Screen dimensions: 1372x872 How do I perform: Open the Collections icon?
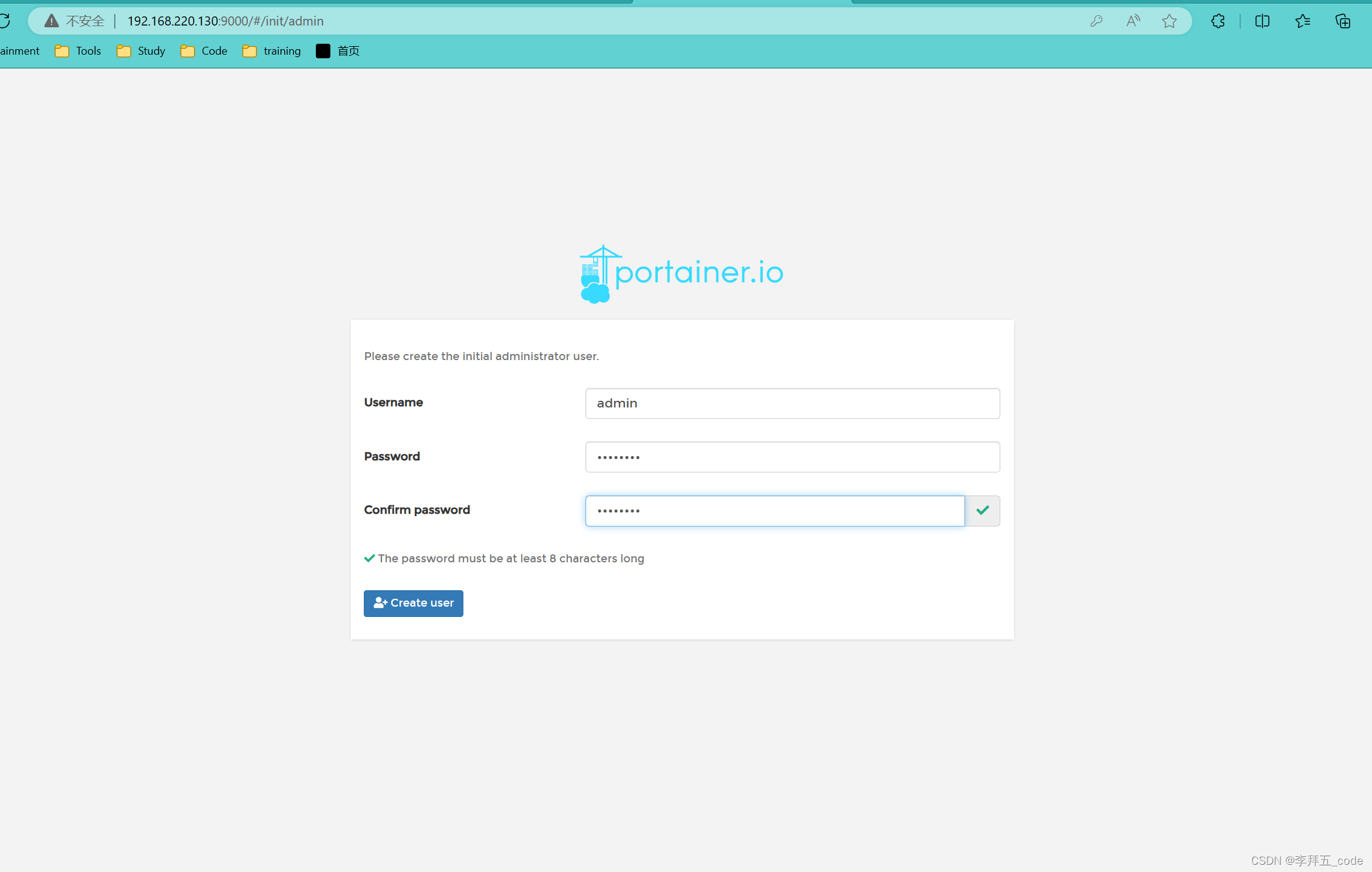tap(1343, 21)
